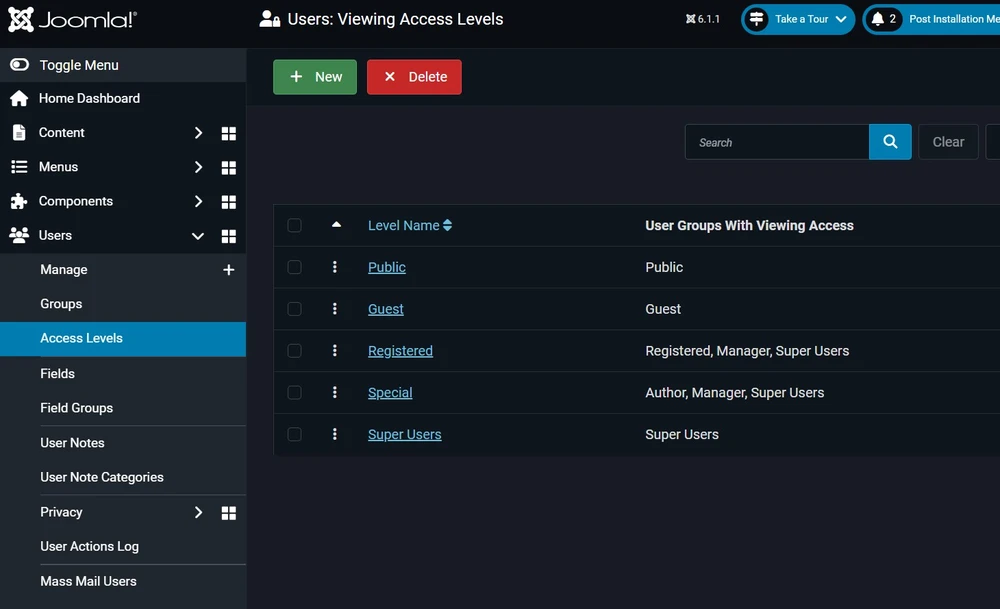Open User Actions Log menu item
The width and height of the screenshot is (1000, 609).
(89, 546)
